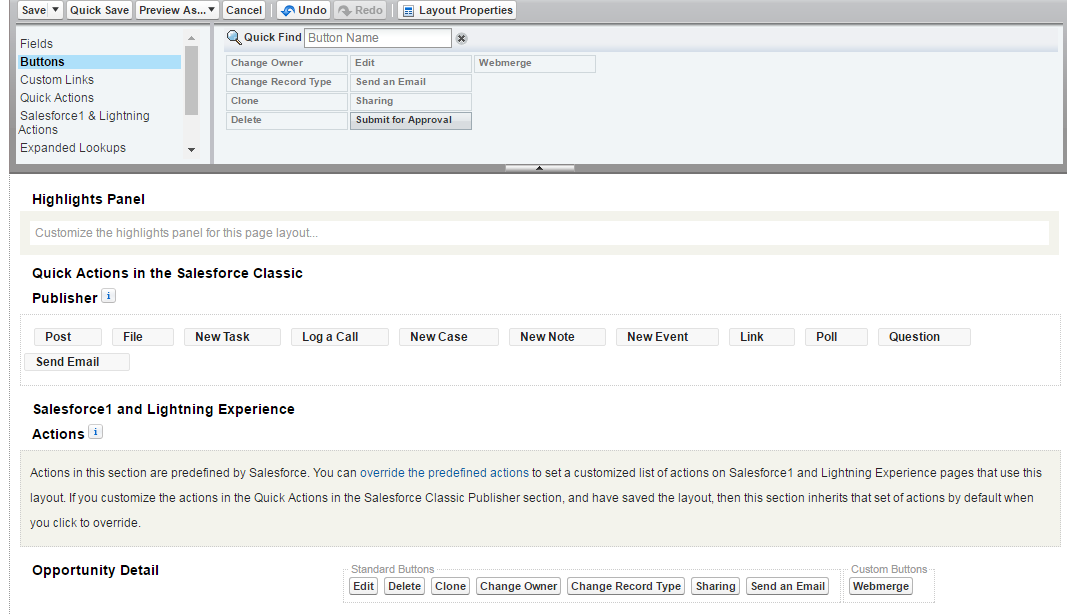Image resolution: width=1067 pixels, height=615 pixels.
Task: Type in the Quick Find Button Name field
Action: click(x=377, y=38)
